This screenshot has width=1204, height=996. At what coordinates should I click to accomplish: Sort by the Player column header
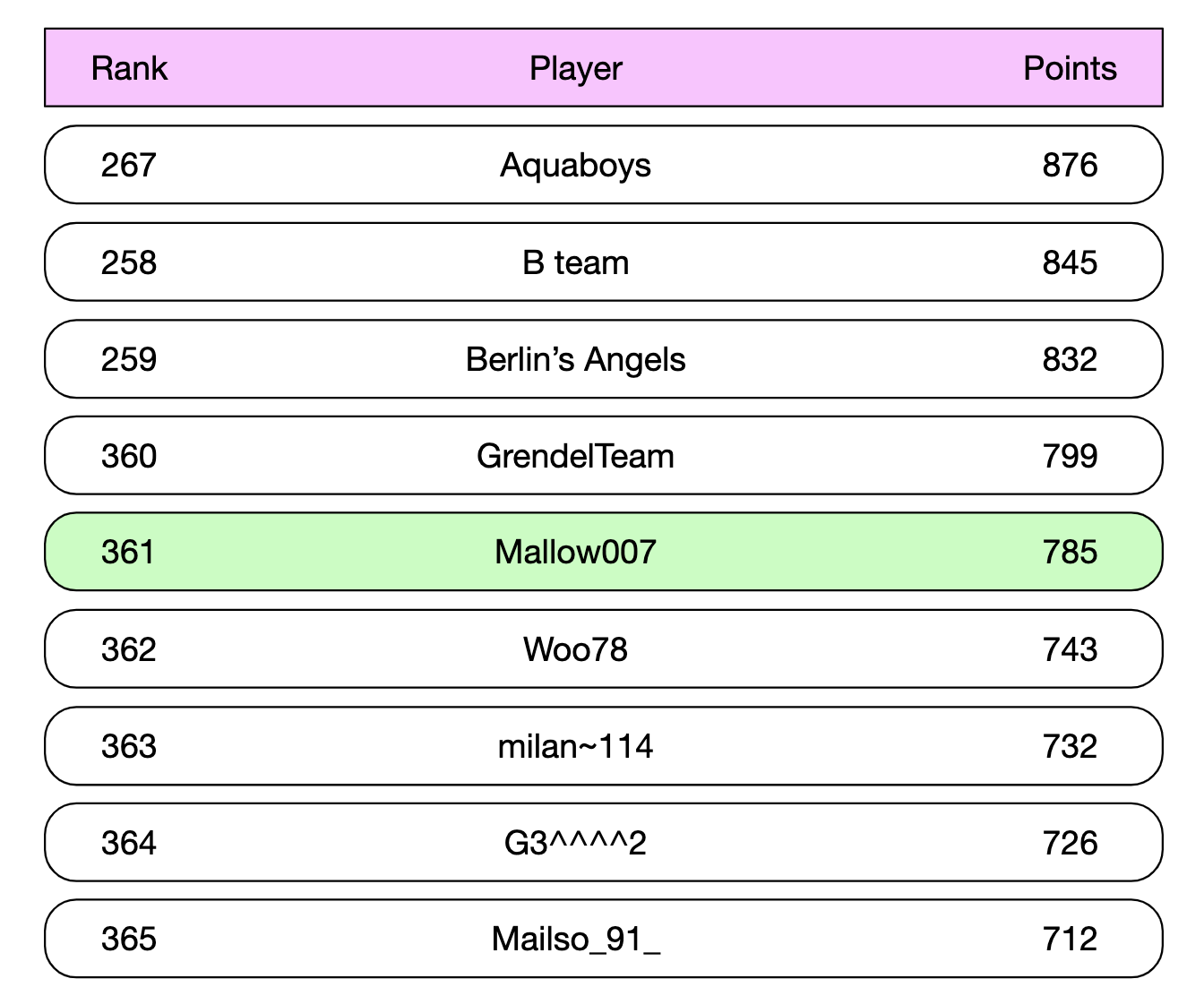coord(575,69)
